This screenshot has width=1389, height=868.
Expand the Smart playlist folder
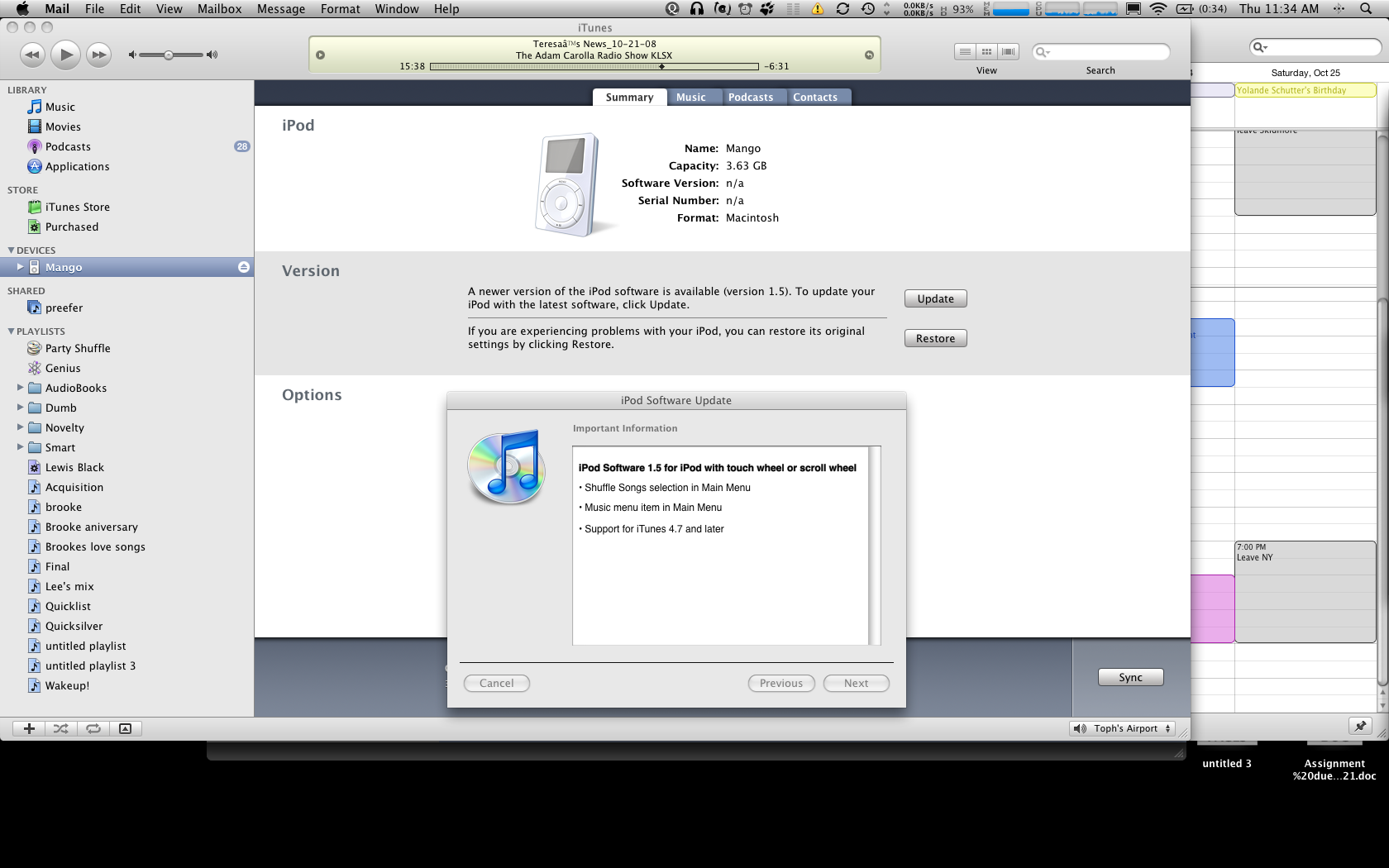click(x=20, y=446)
